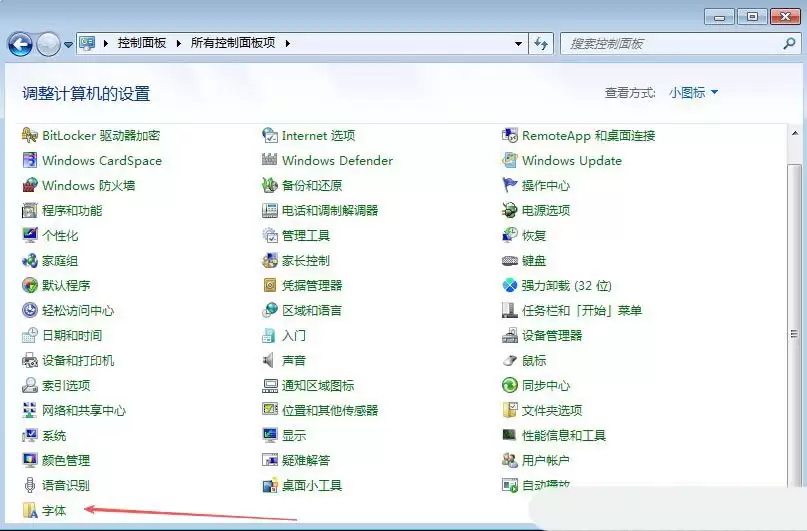The width and height of the screenshot is (807, 531).
Task: Click the 键盘 icon
Action: tap(510, 260)
